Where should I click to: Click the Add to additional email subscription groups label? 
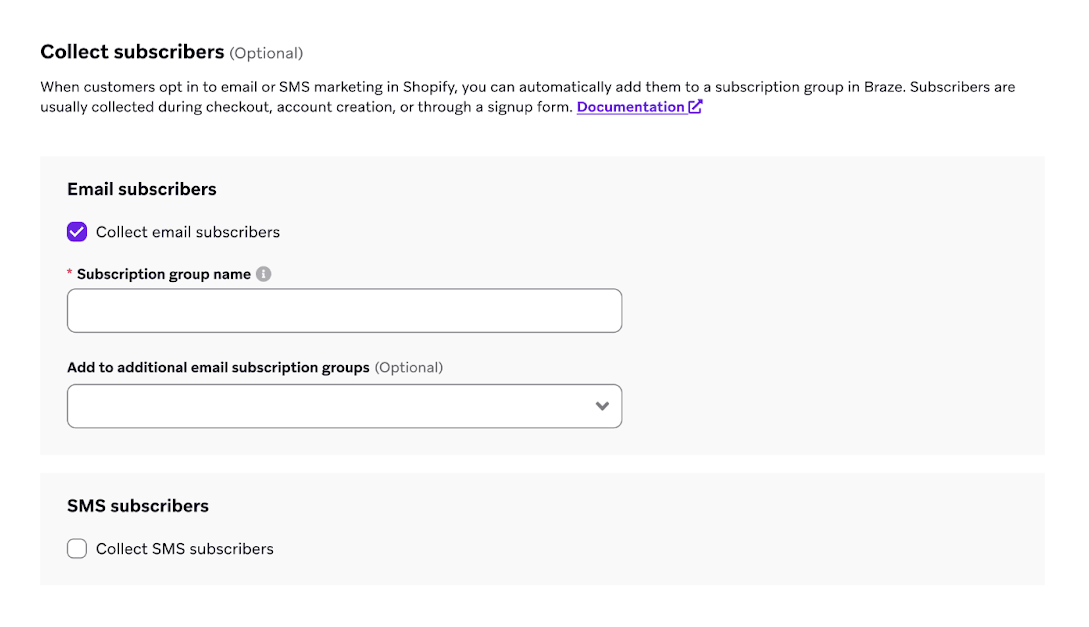[218, 368]
